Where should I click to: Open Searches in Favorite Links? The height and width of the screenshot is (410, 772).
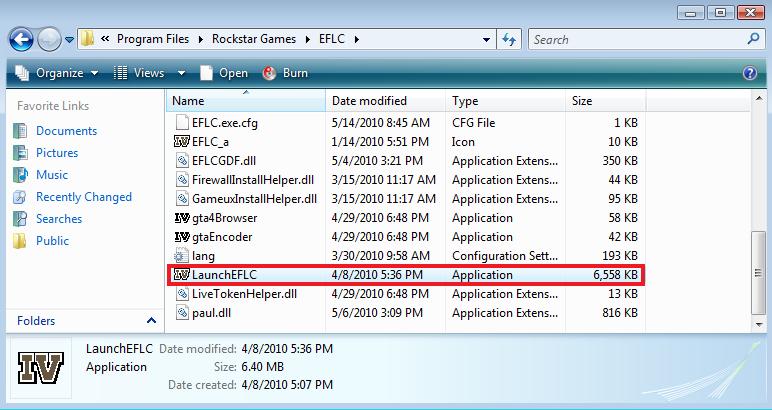coord(59,219)
